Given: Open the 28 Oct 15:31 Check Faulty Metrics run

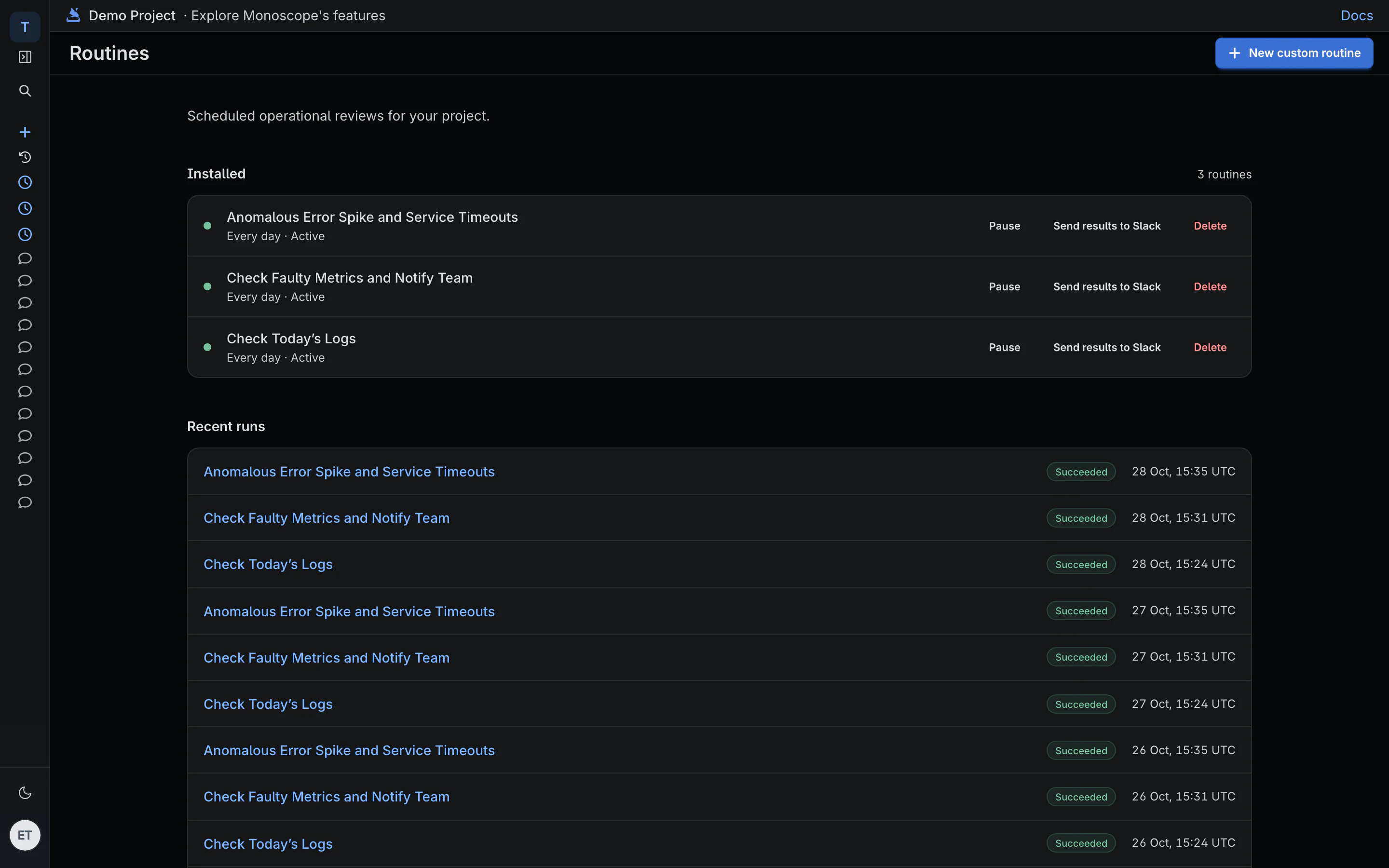Looking at the screenshot, I should click(327, 518).
